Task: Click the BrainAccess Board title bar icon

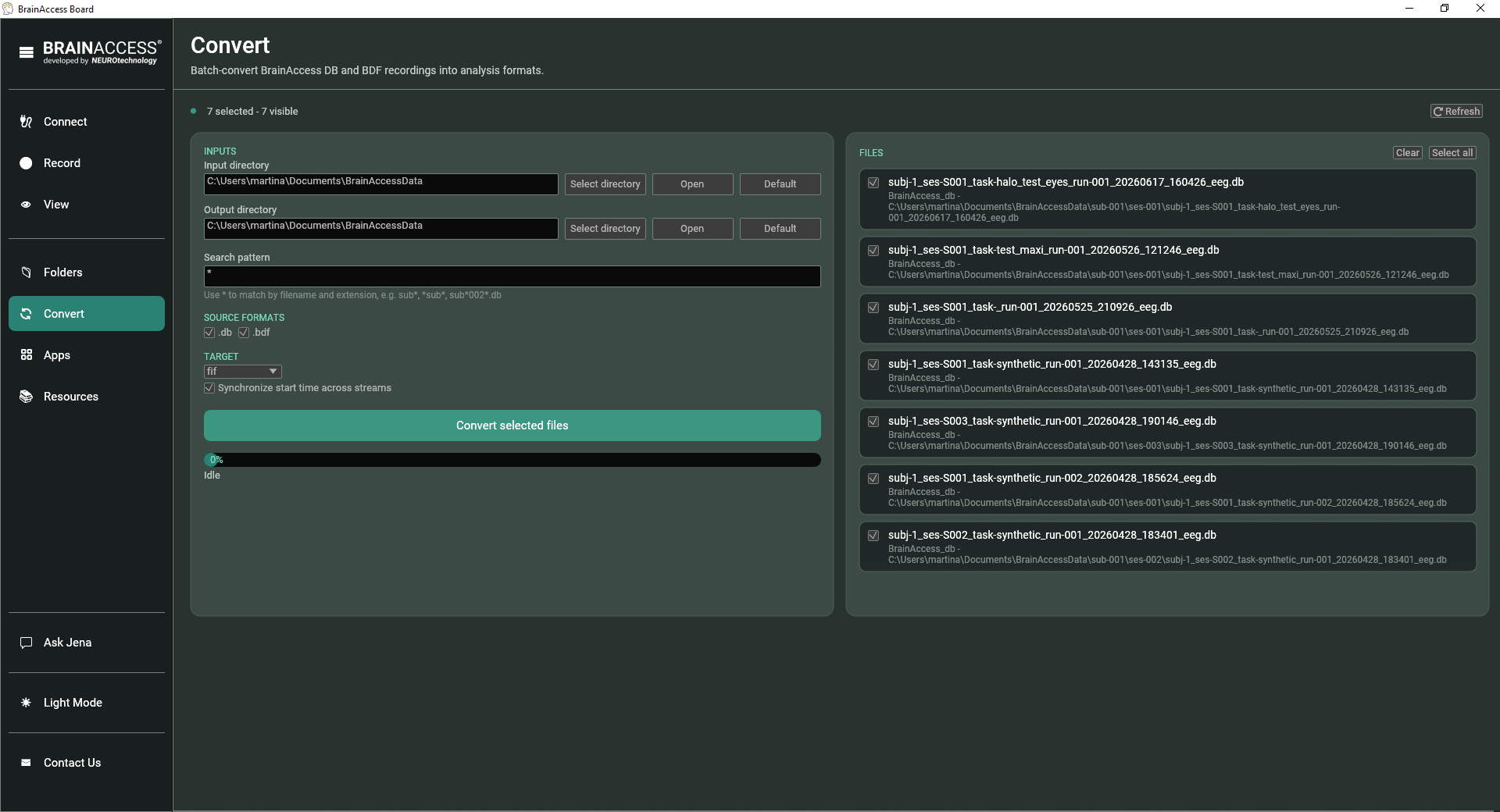Action: click(x=8, y=9)
